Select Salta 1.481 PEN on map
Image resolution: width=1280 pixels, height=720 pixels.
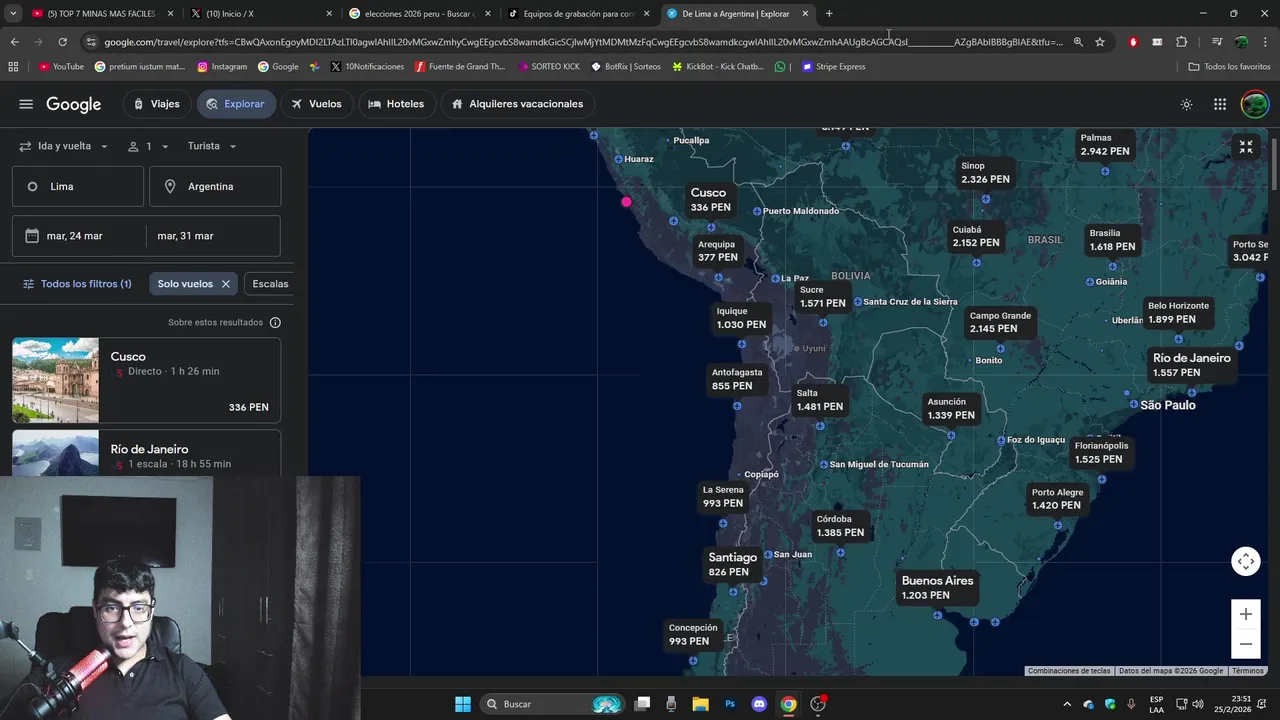tap(819, 400)
